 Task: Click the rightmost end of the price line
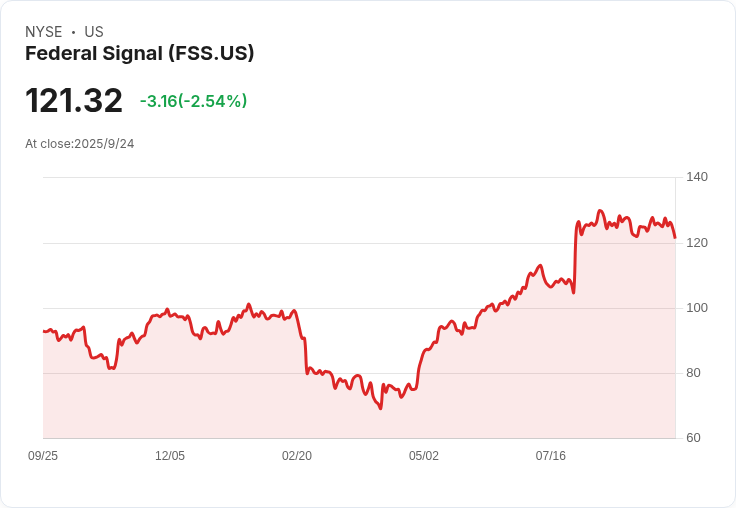pyautogui.click(x=675, y=238)
